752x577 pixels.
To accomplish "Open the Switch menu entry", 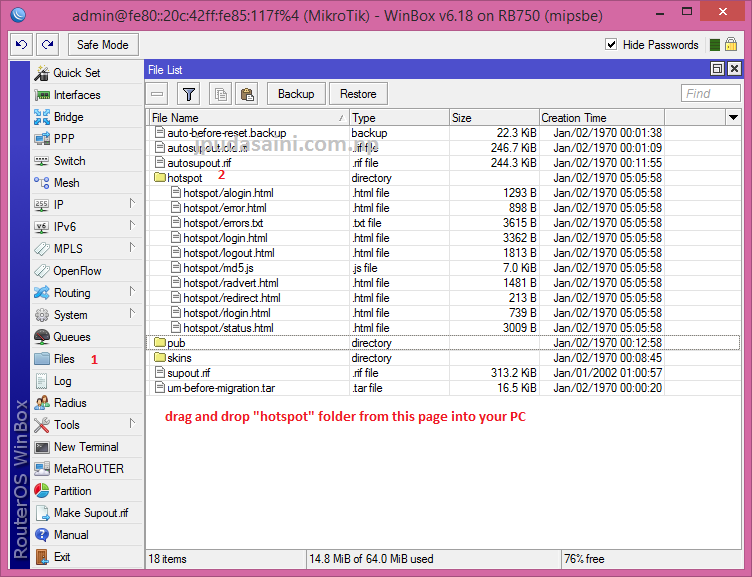I will [x=87, y=161].
